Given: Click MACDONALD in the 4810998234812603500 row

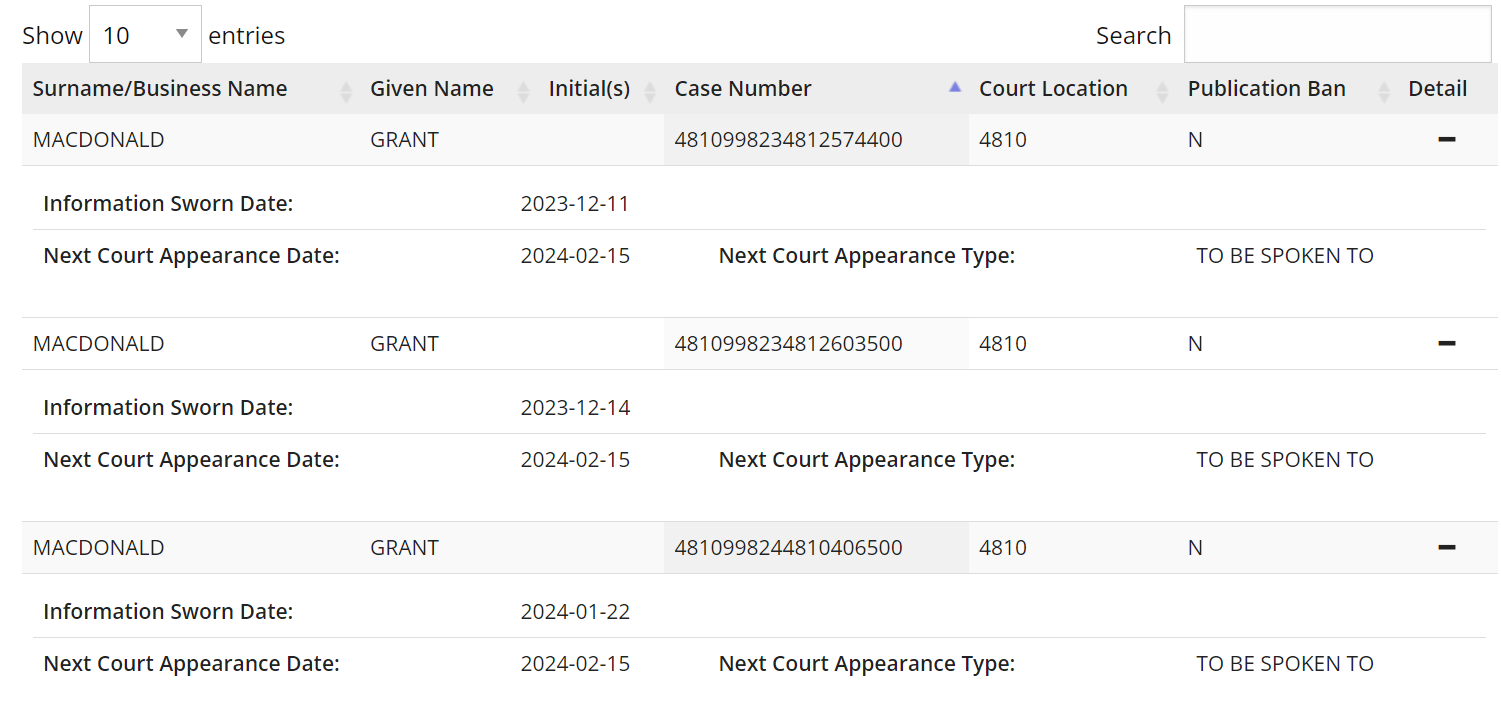Looking at the screenshot, I should tap(99, 344).
